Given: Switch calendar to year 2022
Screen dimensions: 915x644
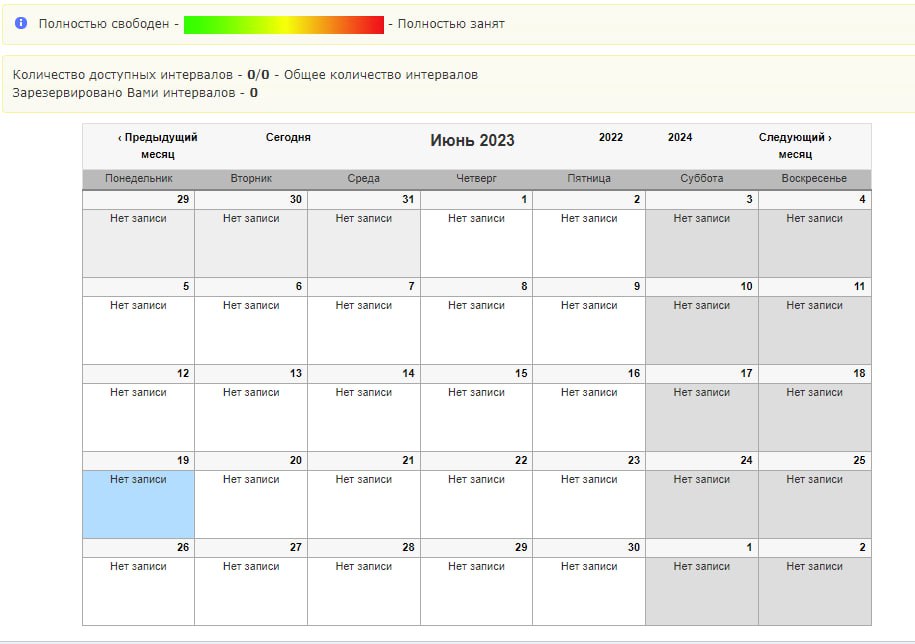Looking at the screenshot, I should [610, 138].
